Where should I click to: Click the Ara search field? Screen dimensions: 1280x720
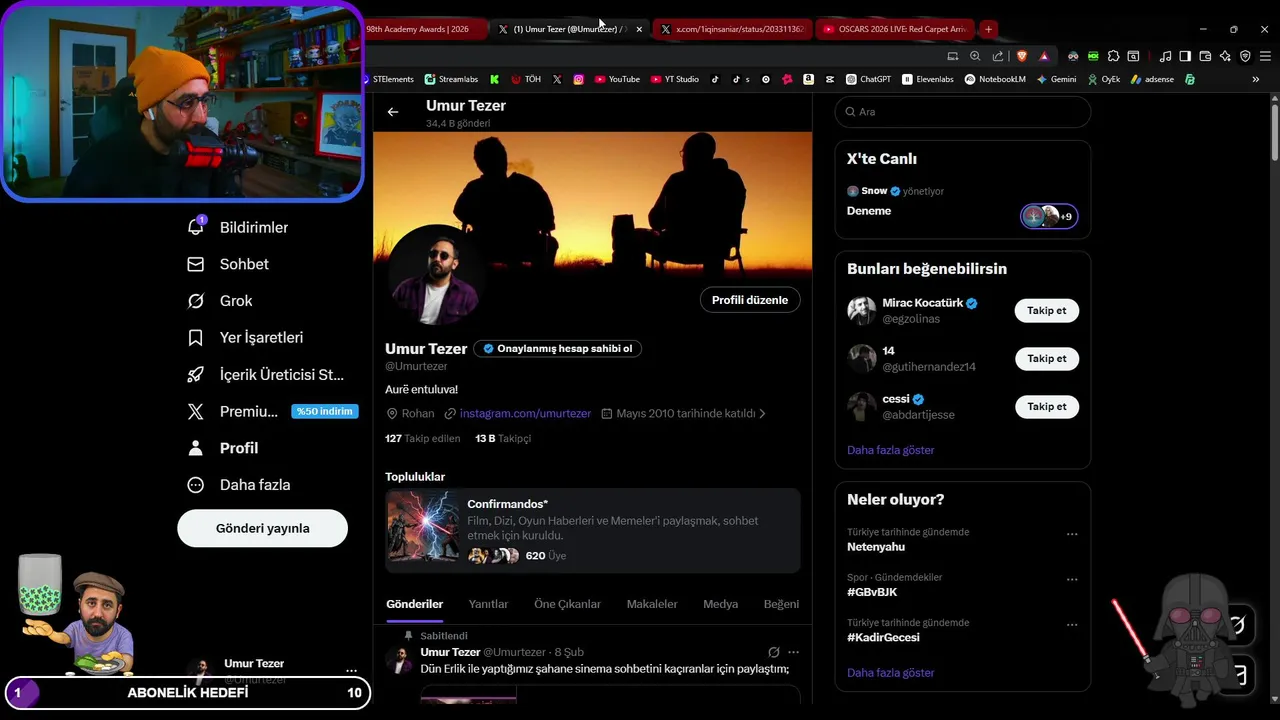point(963,112)
